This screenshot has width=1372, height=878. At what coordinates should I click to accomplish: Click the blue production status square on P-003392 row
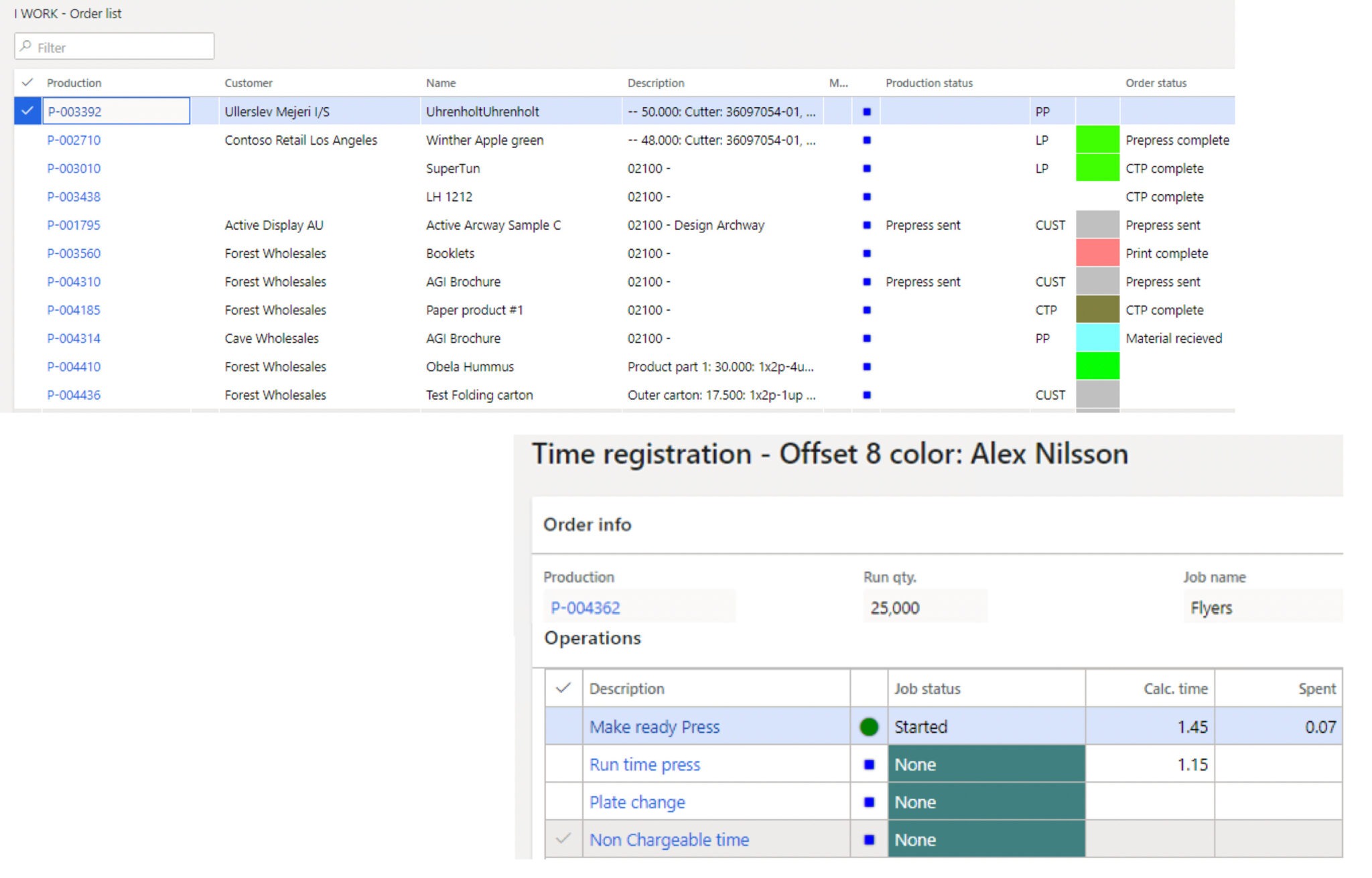point(868,112)
